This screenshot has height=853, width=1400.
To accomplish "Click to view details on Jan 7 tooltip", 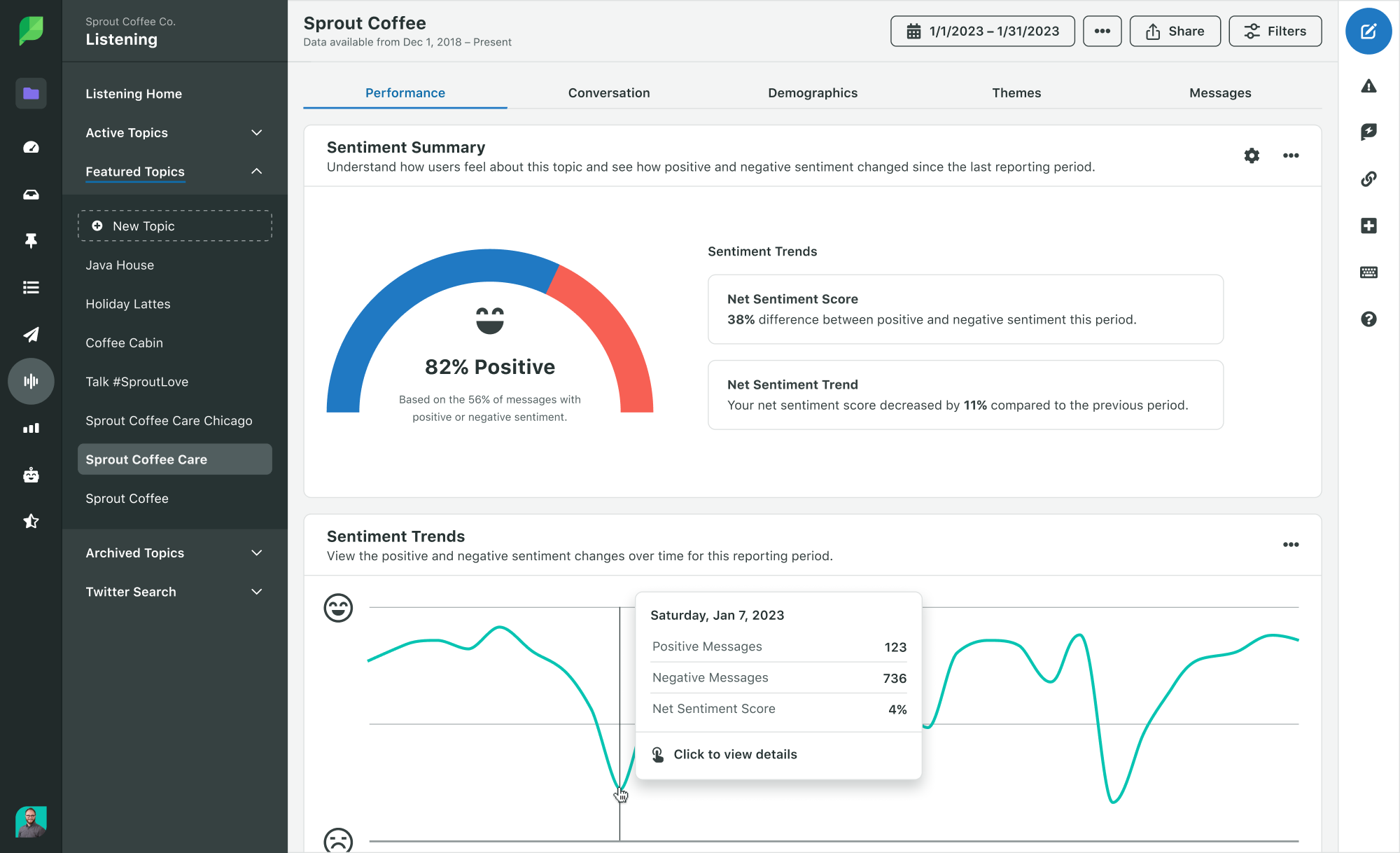I will [735, 754].
